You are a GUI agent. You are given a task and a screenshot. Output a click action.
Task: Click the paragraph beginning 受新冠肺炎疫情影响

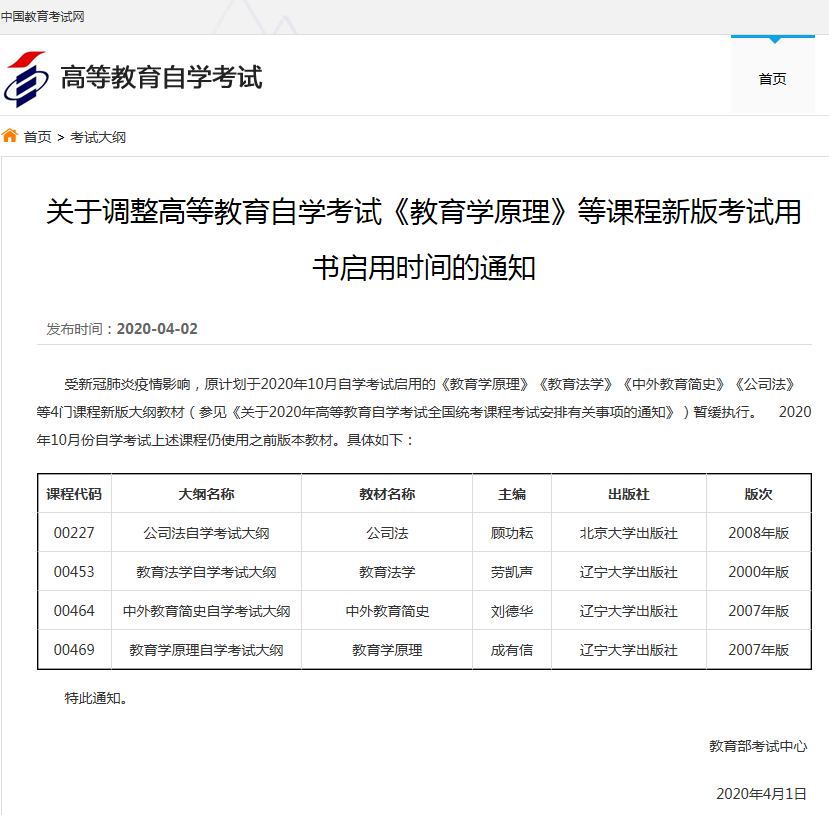[424, 412]
